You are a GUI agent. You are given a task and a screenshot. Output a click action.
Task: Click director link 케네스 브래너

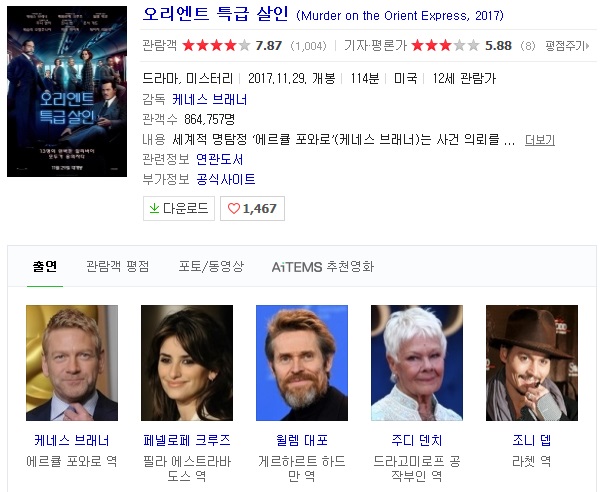210,99
